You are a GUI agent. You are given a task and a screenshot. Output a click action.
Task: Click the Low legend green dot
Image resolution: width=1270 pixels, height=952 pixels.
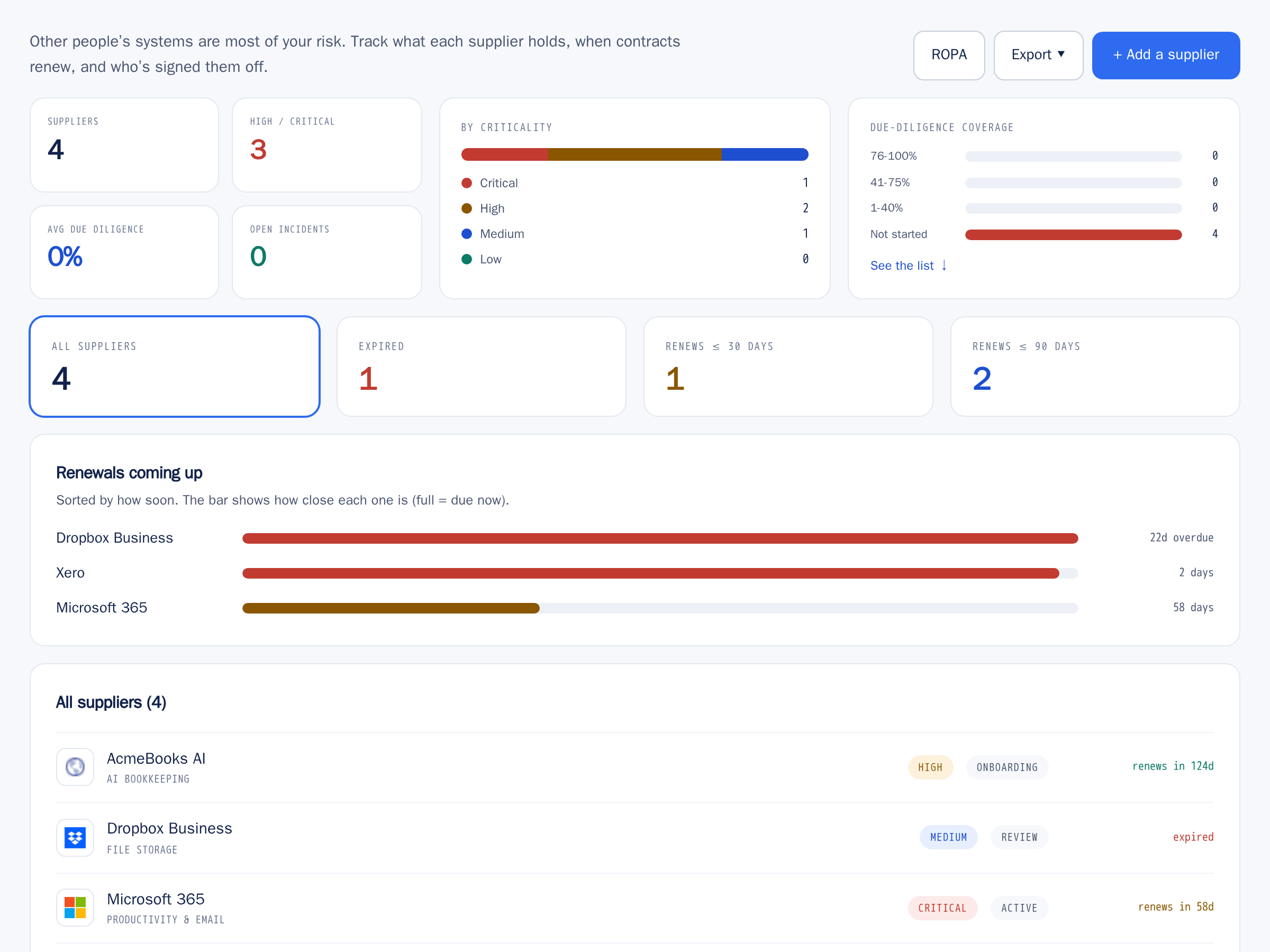point(467,259)
